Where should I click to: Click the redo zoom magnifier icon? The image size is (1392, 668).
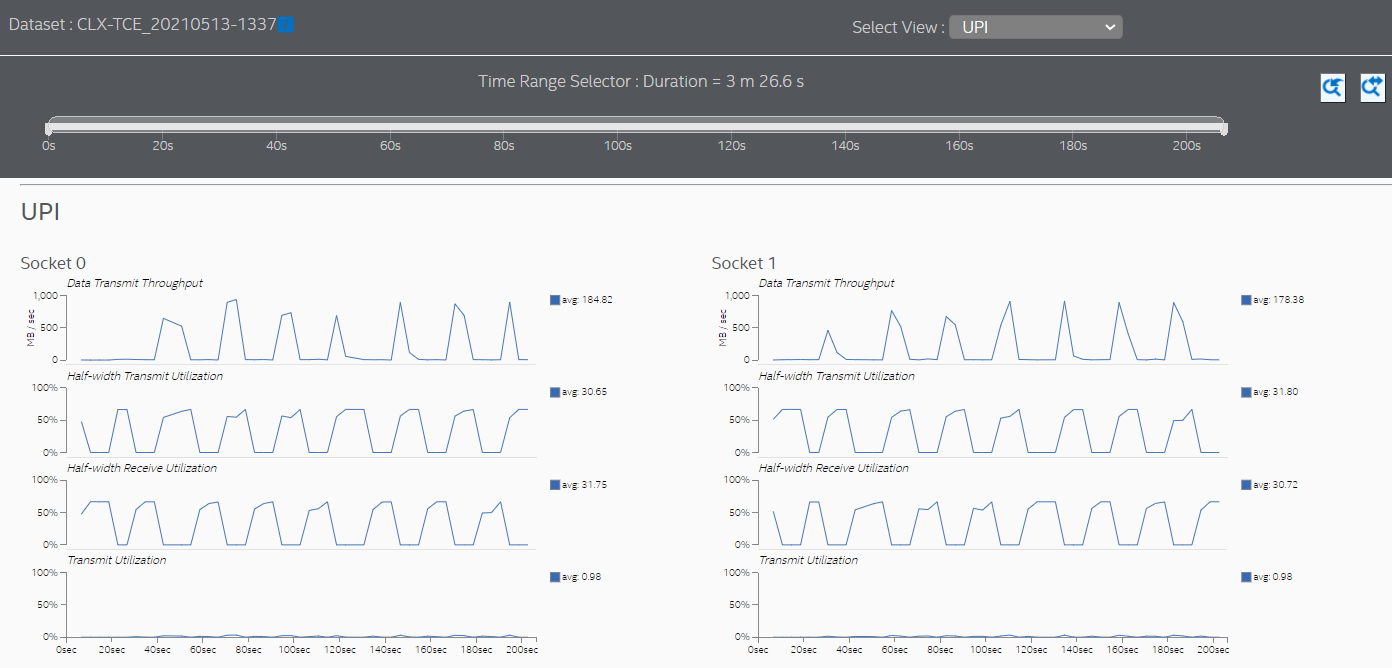[1372, 88]
